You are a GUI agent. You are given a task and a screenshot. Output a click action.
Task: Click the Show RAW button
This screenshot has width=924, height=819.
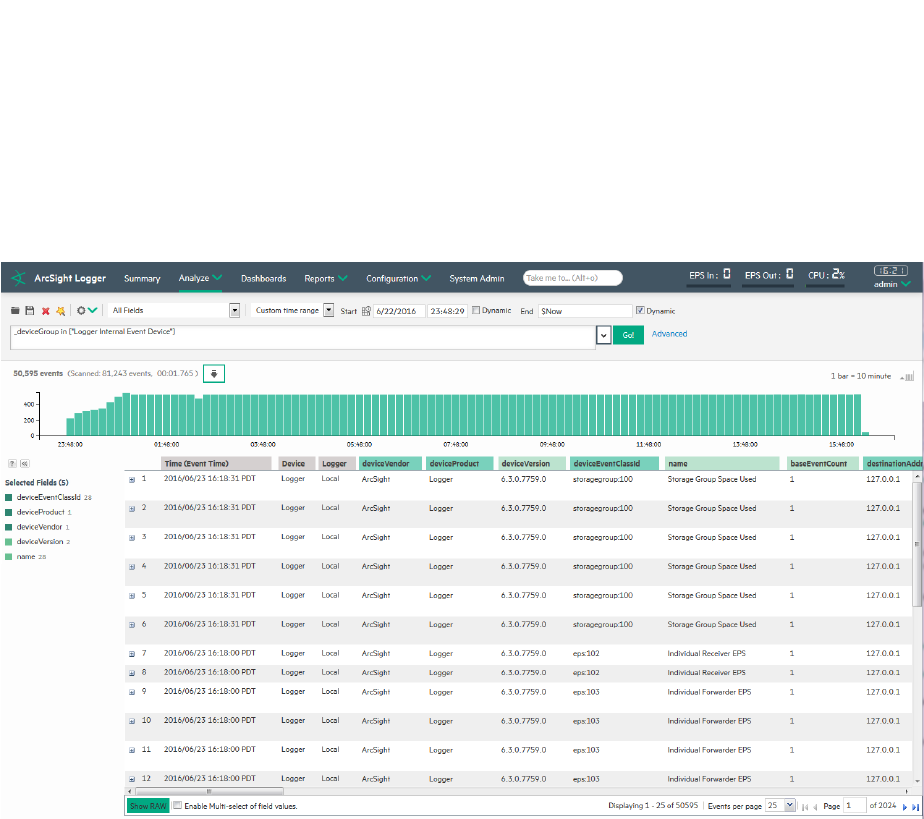147,806
